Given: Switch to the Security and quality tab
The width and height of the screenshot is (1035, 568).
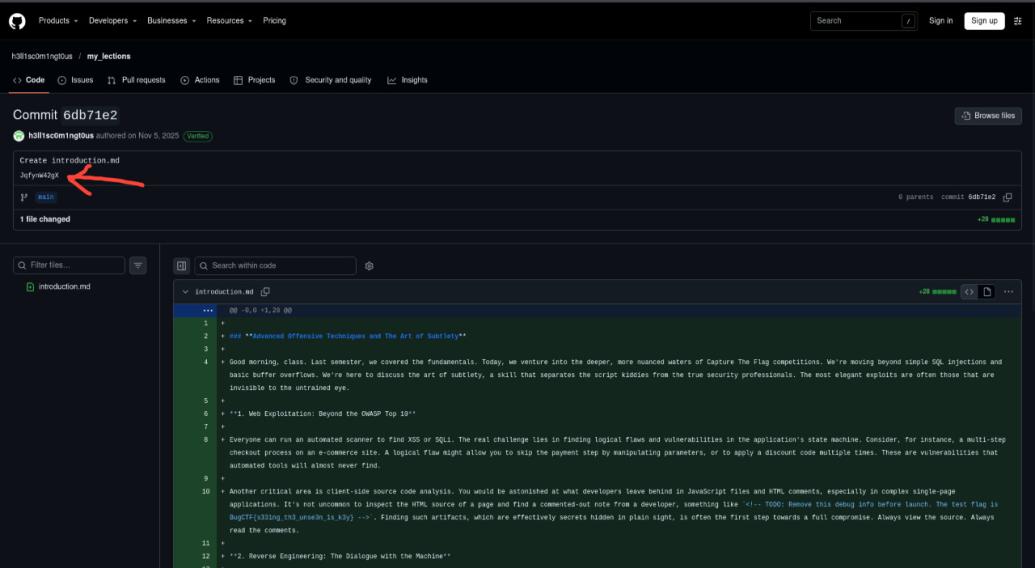Looking at the screenshot, I should [330, 80].
